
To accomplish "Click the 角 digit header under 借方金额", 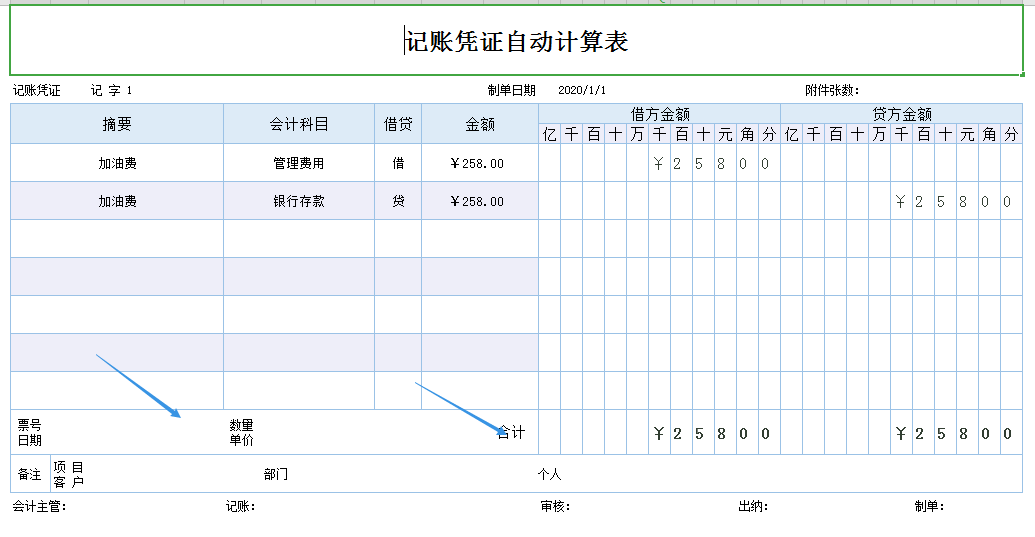I will 747,135.
